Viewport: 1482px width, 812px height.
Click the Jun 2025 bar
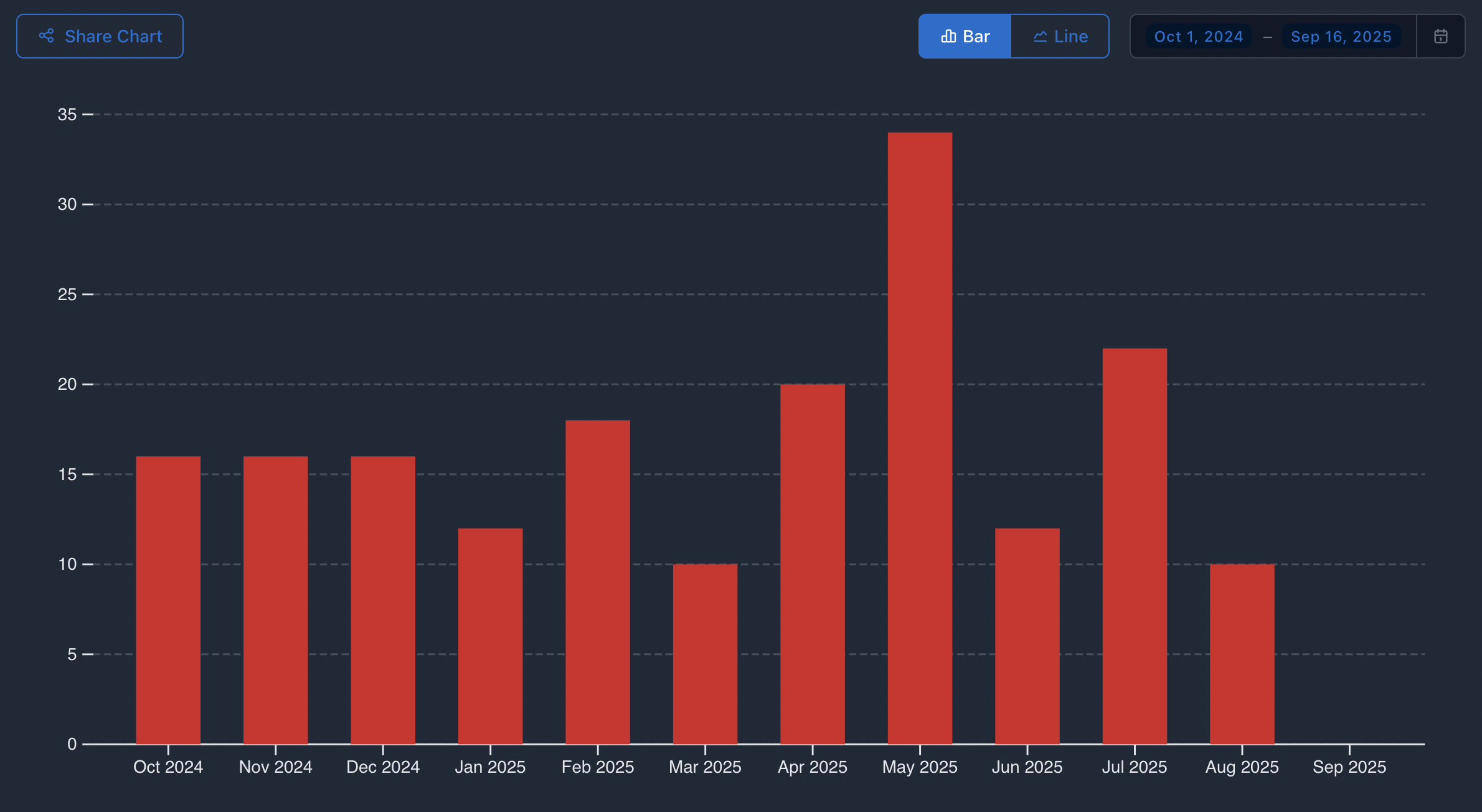1027,636
